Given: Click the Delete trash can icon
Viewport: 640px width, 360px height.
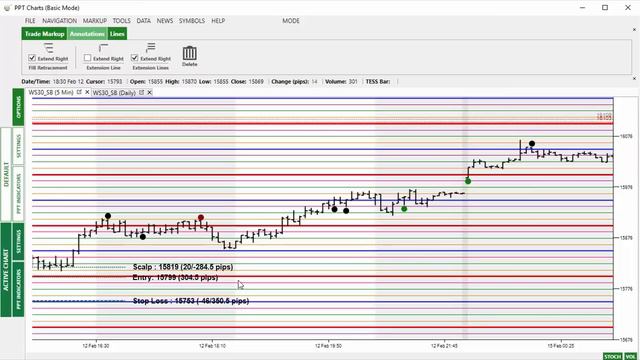Looking at the screenshot, I should [189, 53].
